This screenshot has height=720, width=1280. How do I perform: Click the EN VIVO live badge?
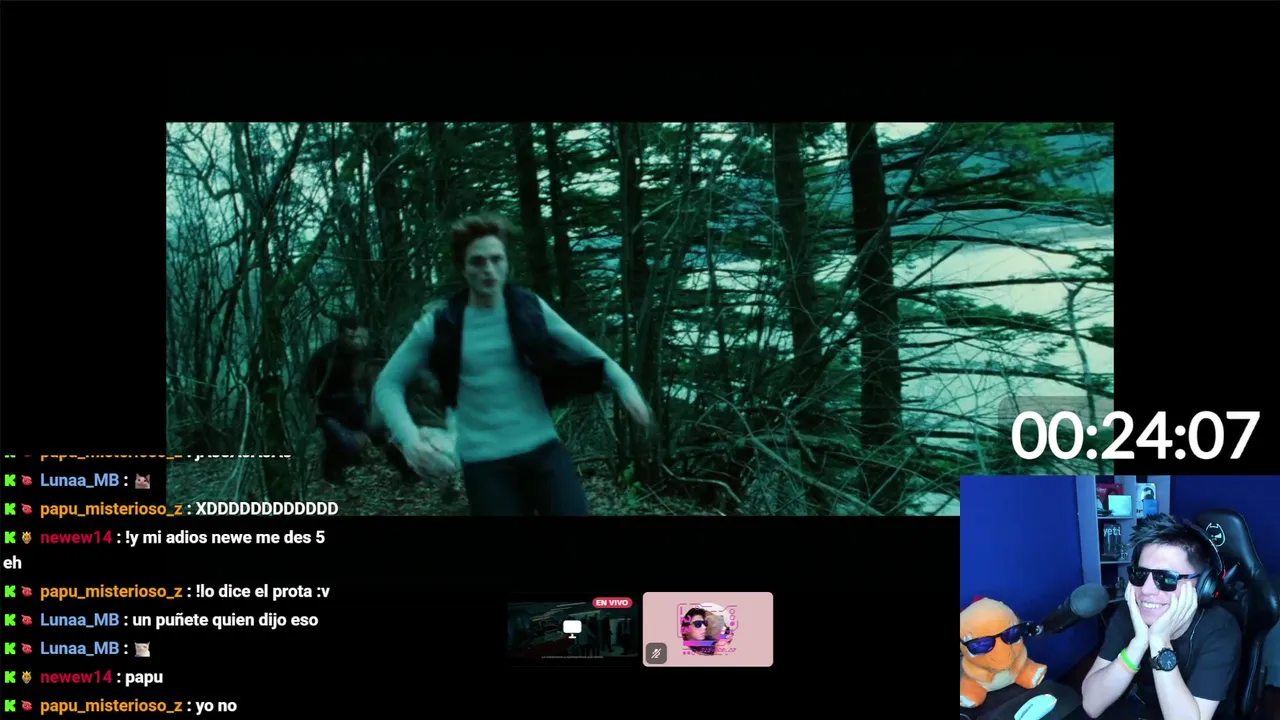coord(612,603)
